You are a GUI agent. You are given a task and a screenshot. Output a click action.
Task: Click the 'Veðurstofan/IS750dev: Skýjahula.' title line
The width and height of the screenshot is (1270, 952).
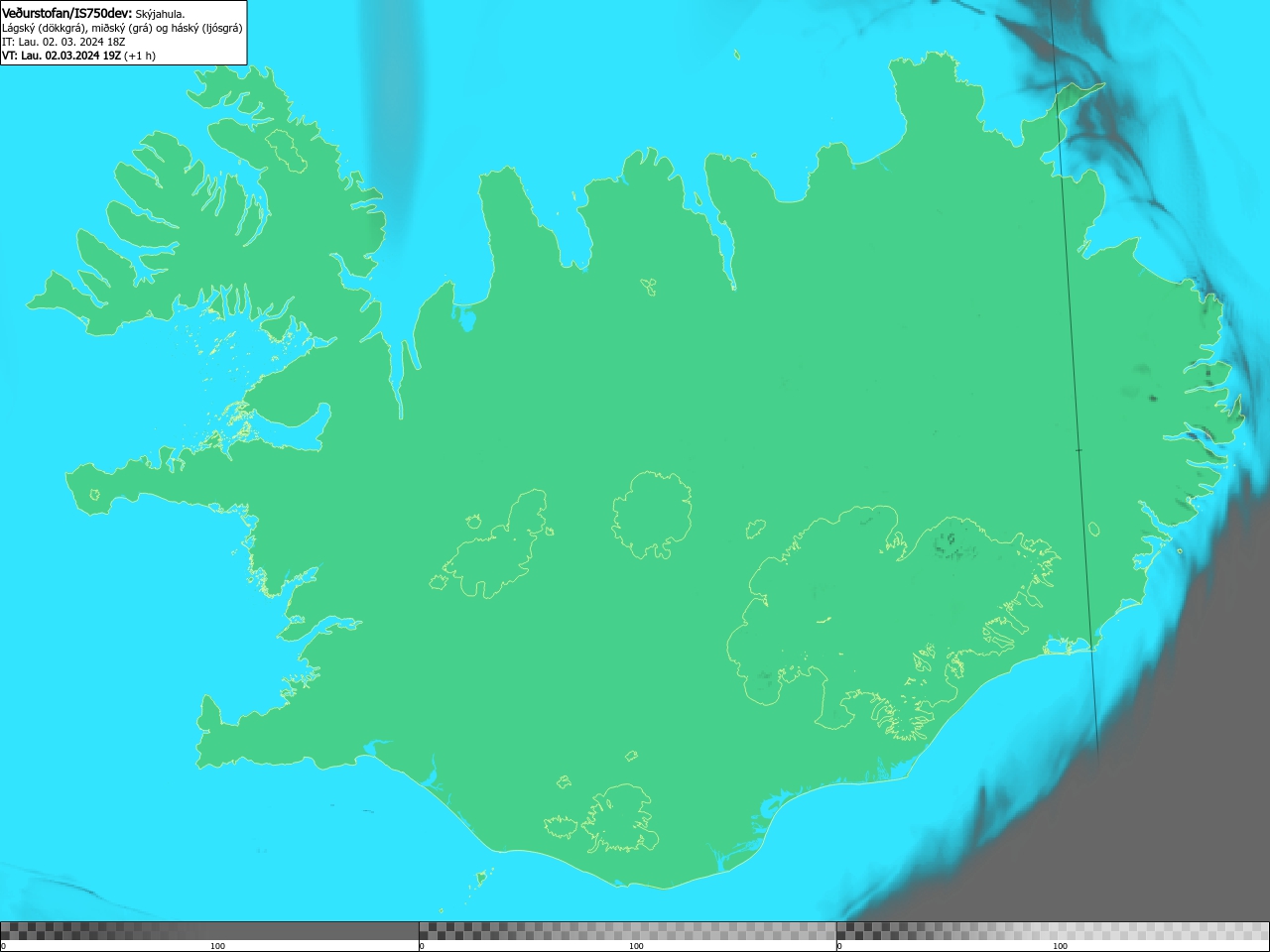[93, 13]
